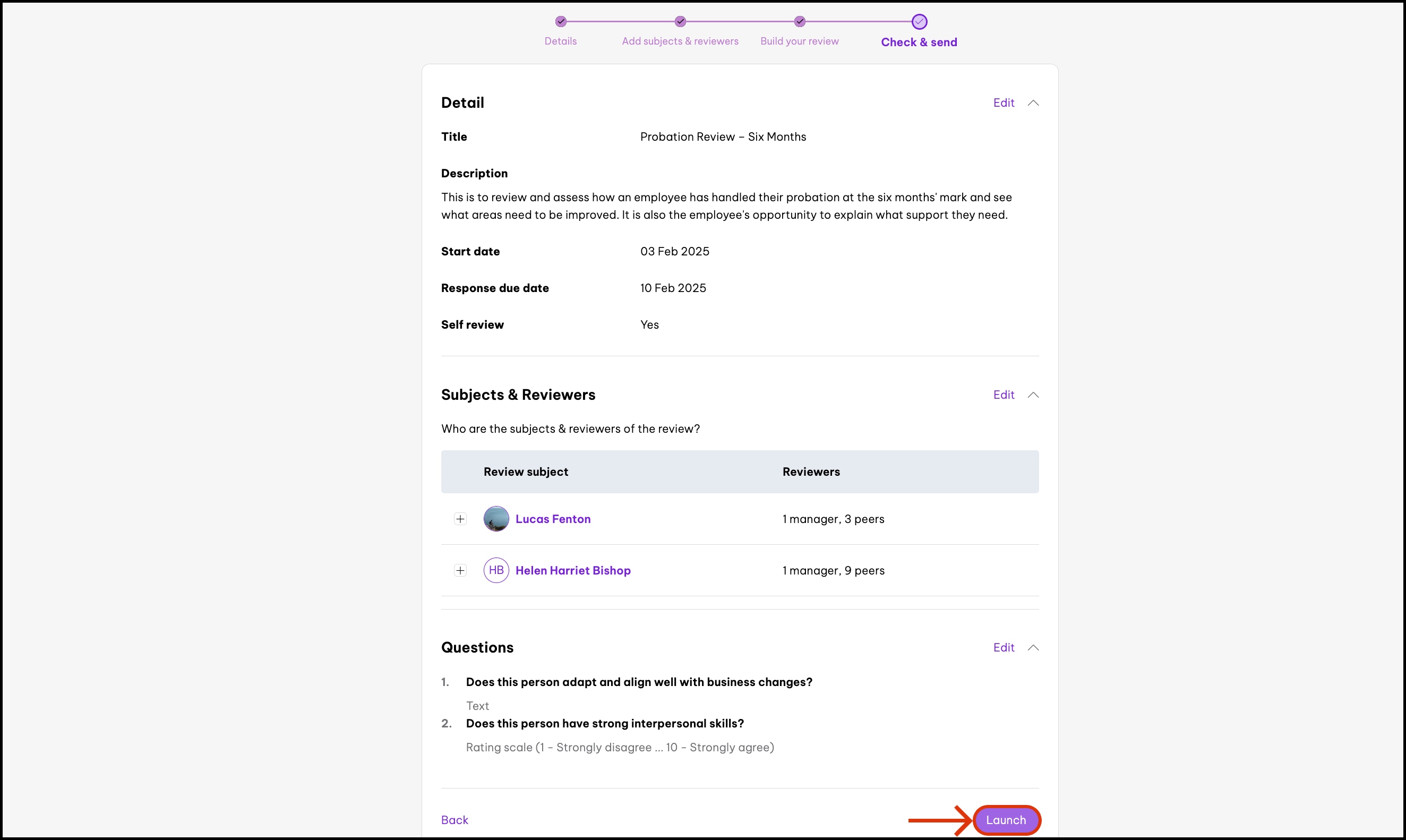1406x840 pixels.
Task: Collapse the Questions section chevron
Action: point(1033,647)
